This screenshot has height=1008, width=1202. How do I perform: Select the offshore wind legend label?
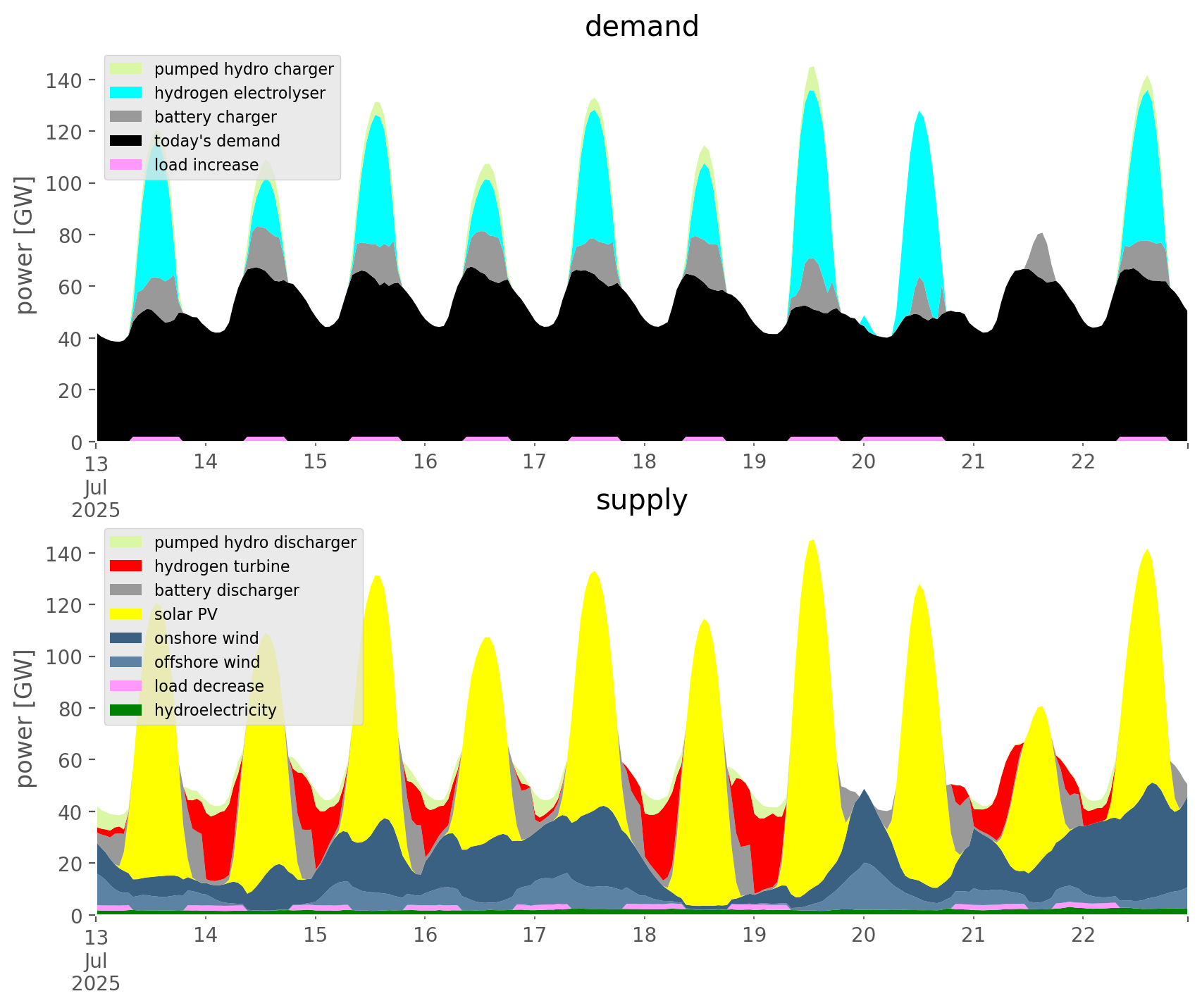[207, 662]
